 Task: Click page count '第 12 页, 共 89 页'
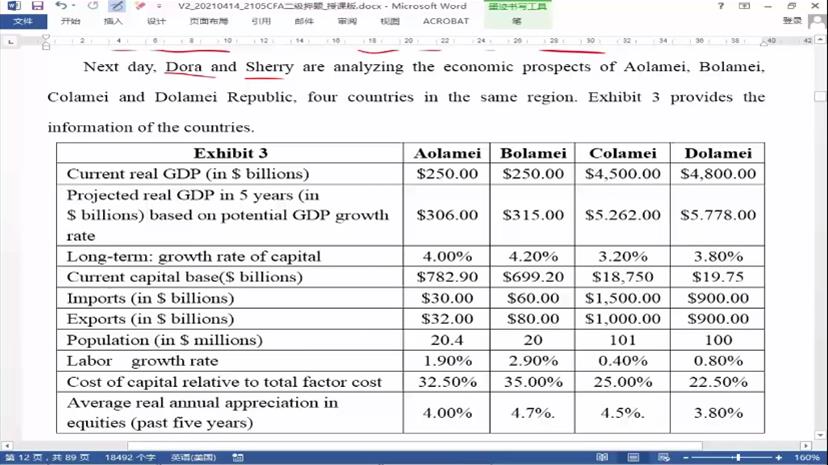coord(47,457)
